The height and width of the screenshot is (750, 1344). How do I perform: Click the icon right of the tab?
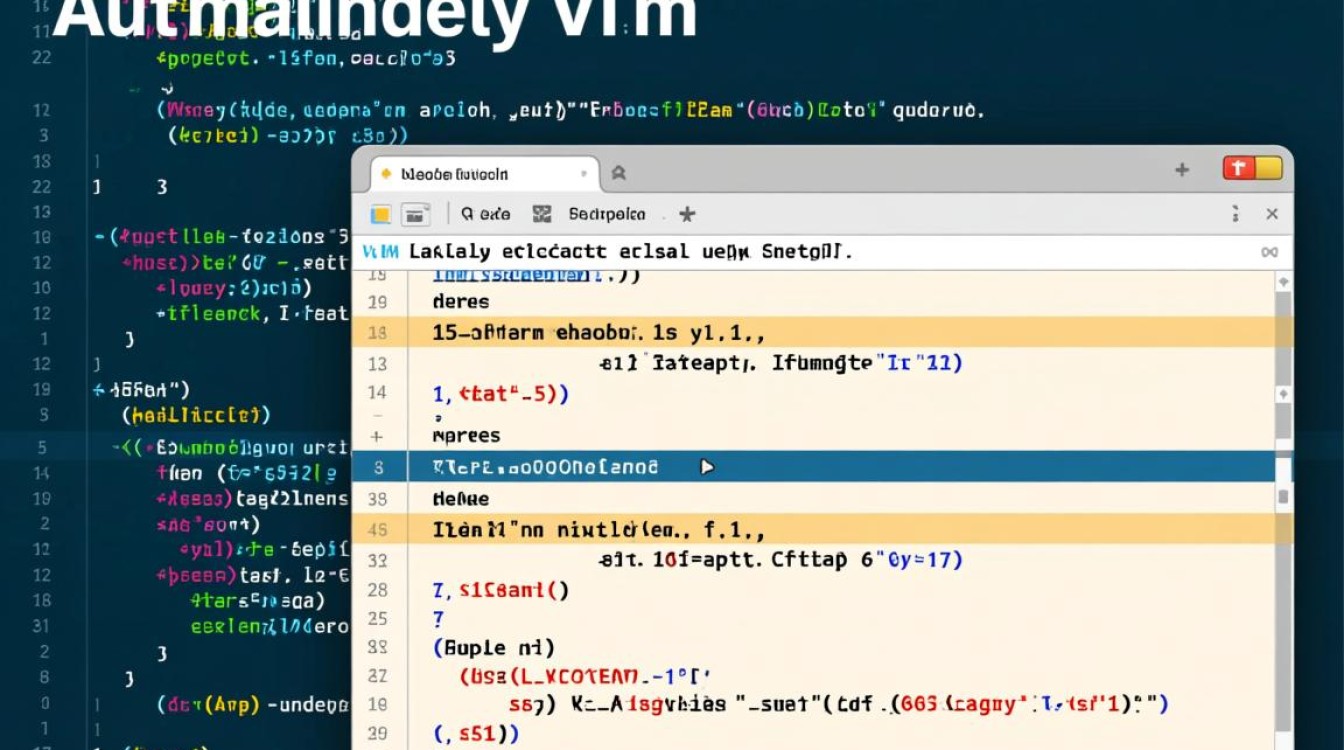click(619, 173)
